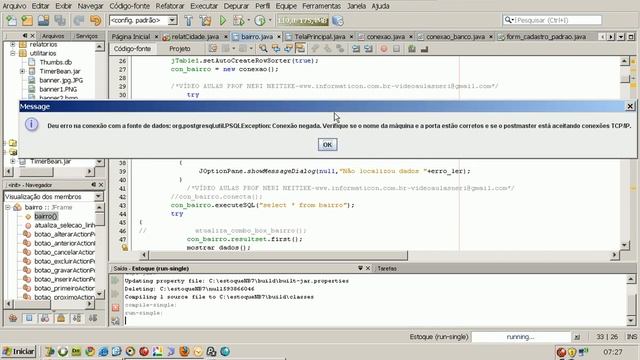Click Find Selection magnifier icon in editor toolbar
Screen dimensions: 640x360
point(263,49)
